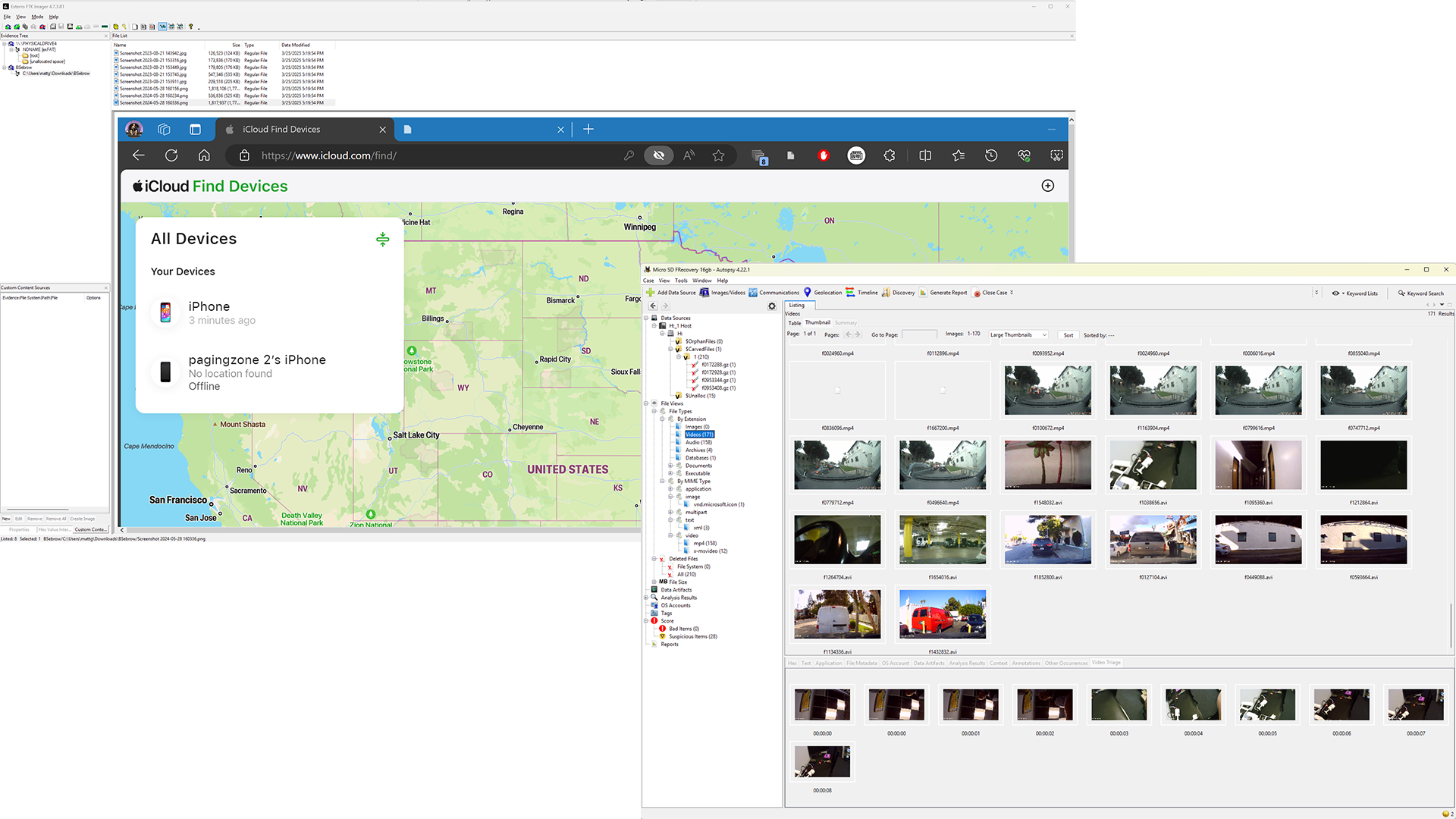Viewport: 1456px width, 819px height.
Task: Click the iCloud plus circle button
Action: click(x=1048, y=186)
